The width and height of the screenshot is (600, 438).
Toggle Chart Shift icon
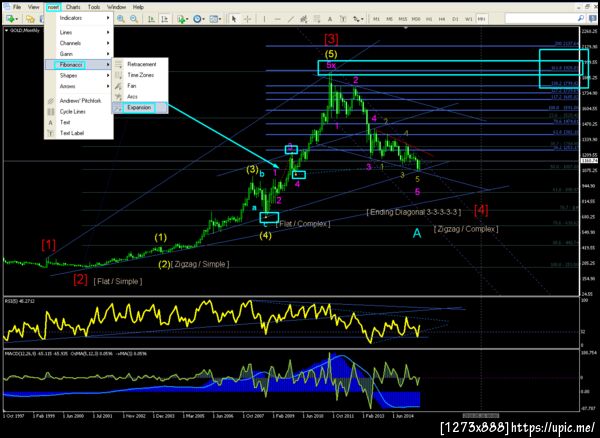(164, 19)
